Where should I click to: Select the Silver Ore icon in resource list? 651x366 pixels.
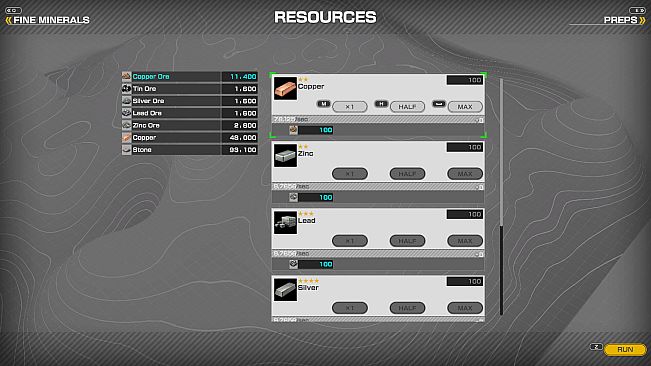click(x=127, y=101)
